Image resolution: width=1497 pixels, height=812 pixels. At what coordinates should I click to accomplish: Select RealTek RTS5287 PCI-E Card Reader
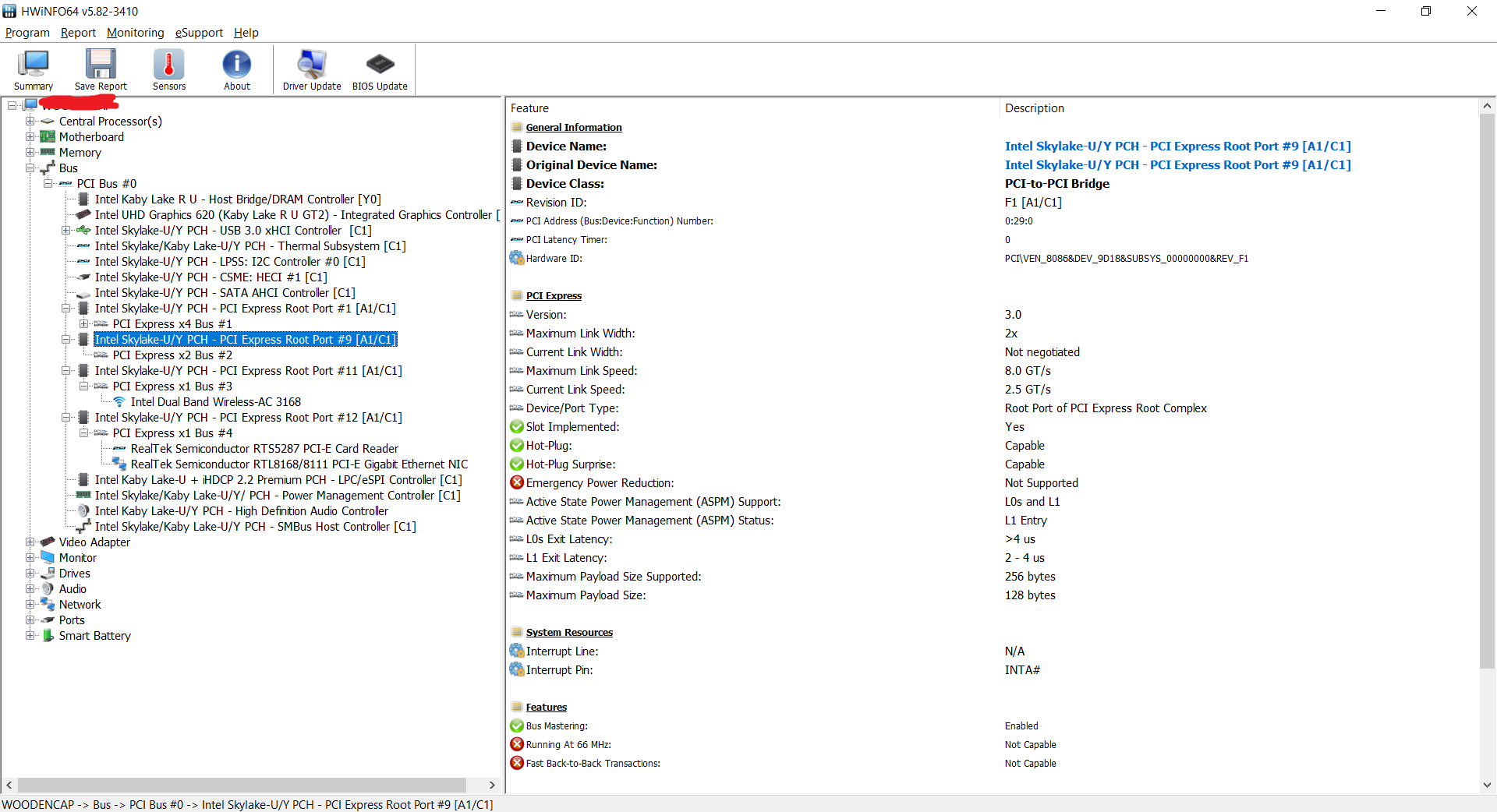pos(264,449)
